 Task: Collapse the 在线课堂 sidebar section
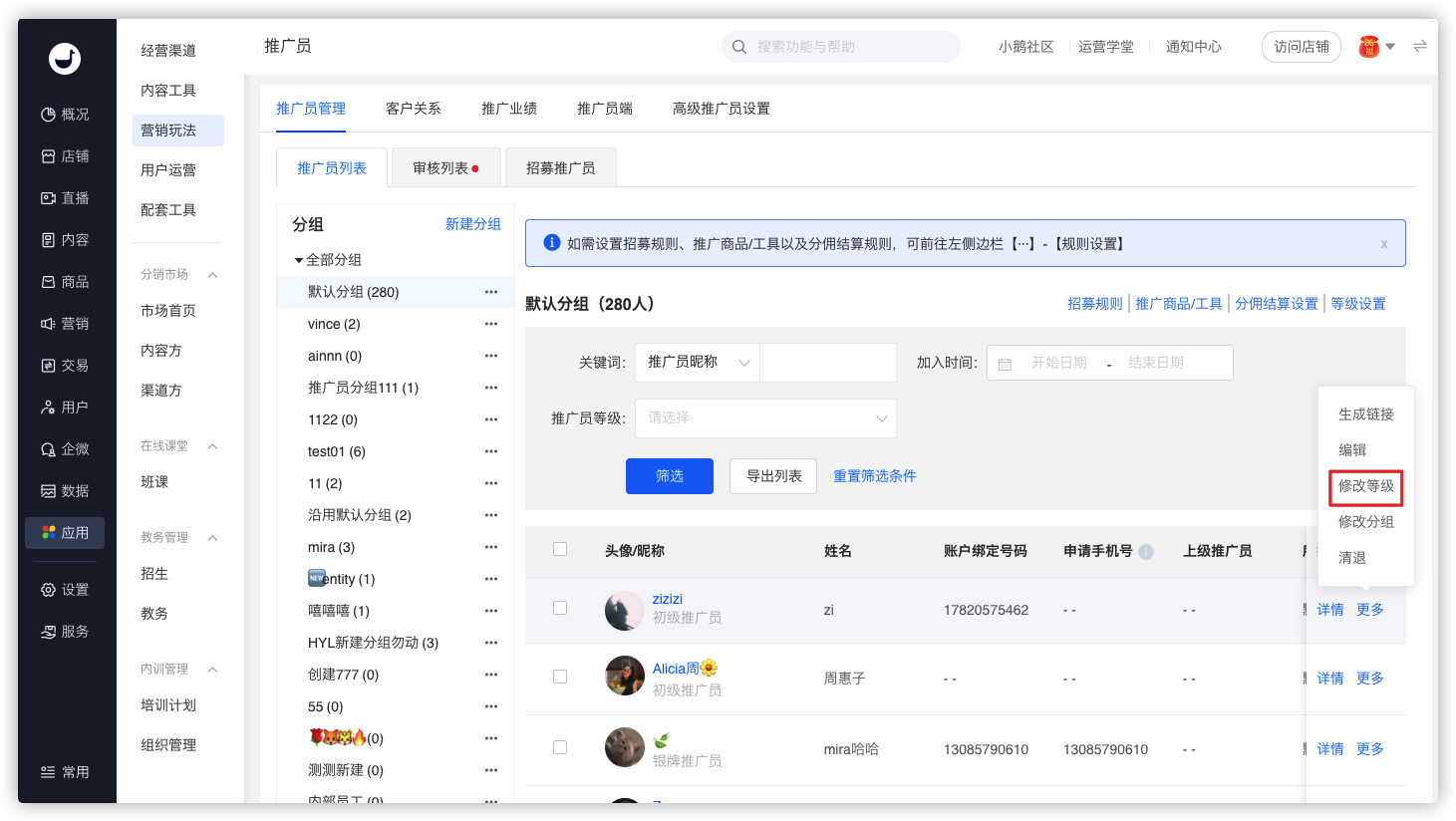point(212,446)
